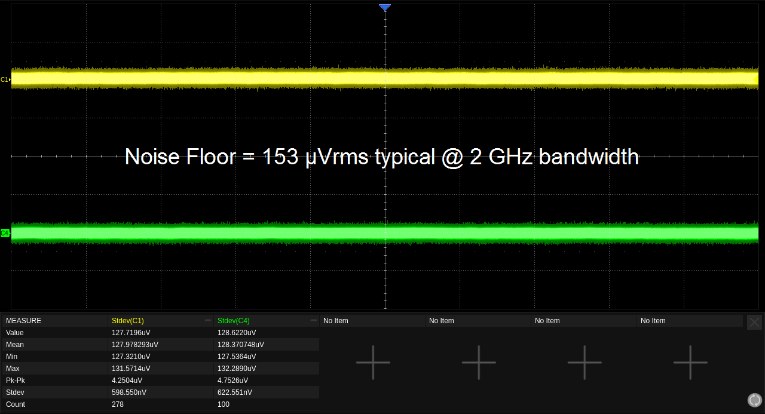
Task: Select the MEASURE panel title
Action: point(23,320)
